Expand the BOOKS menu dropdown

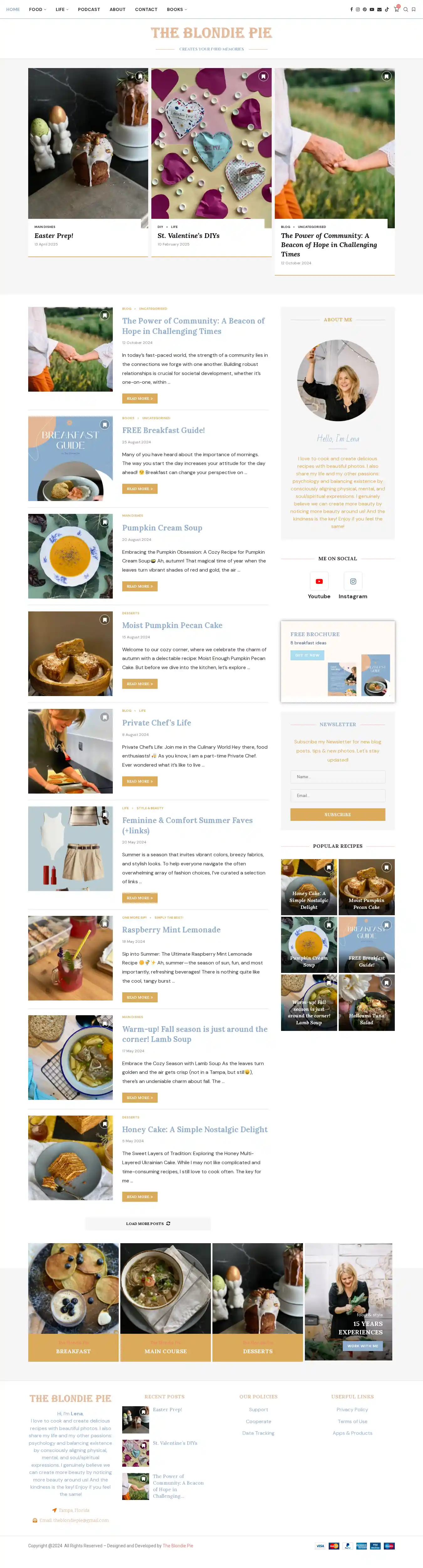pos(177,10)
